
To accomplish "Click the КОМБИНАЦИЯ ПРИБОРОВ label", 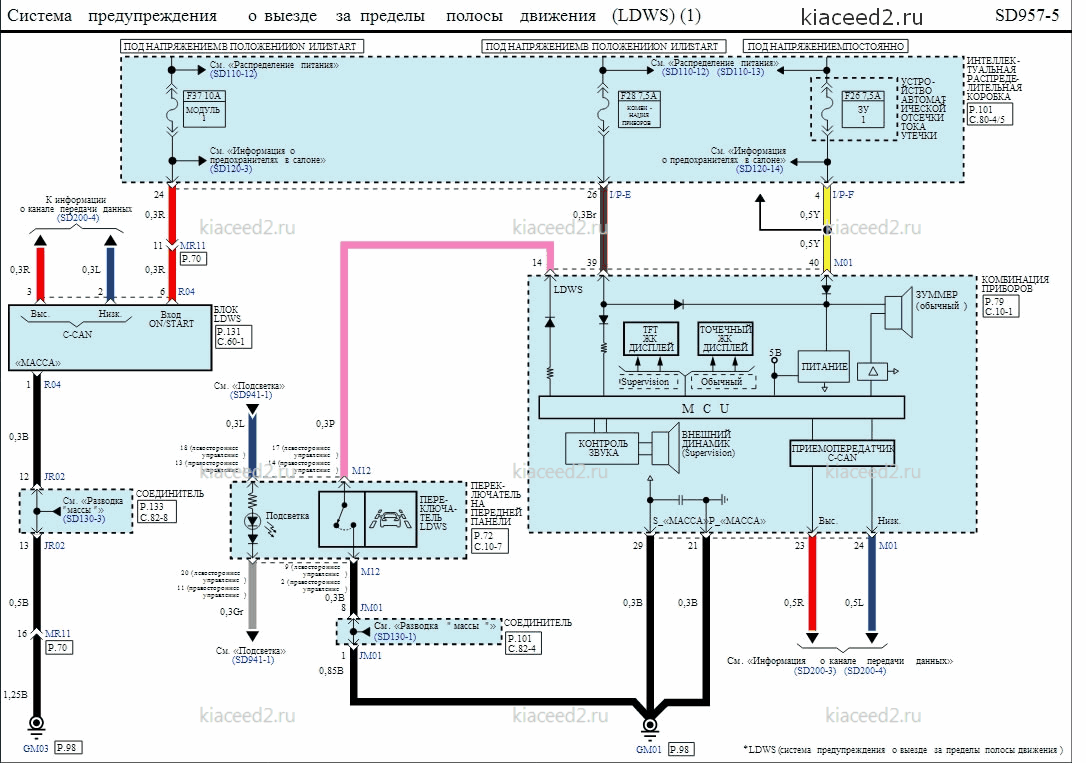I will [1015, 284].
